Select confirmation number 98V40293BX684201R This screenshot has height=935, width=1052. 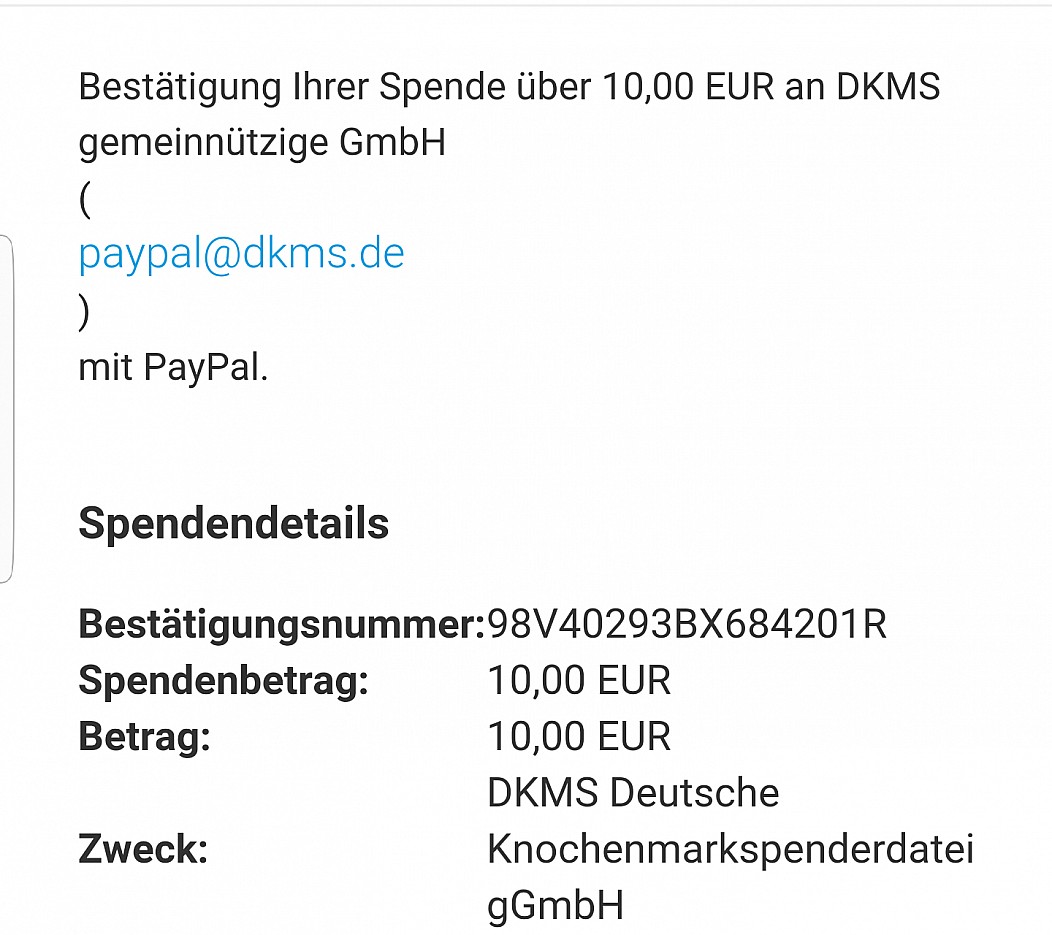coord(687,624)
